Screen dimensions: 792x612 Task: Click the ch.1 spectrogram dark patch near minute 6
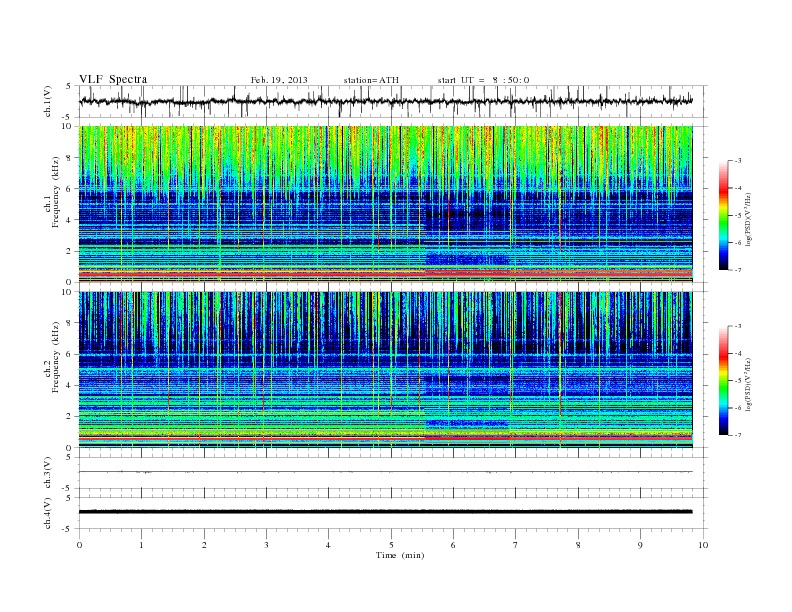[x=467, y=217]
